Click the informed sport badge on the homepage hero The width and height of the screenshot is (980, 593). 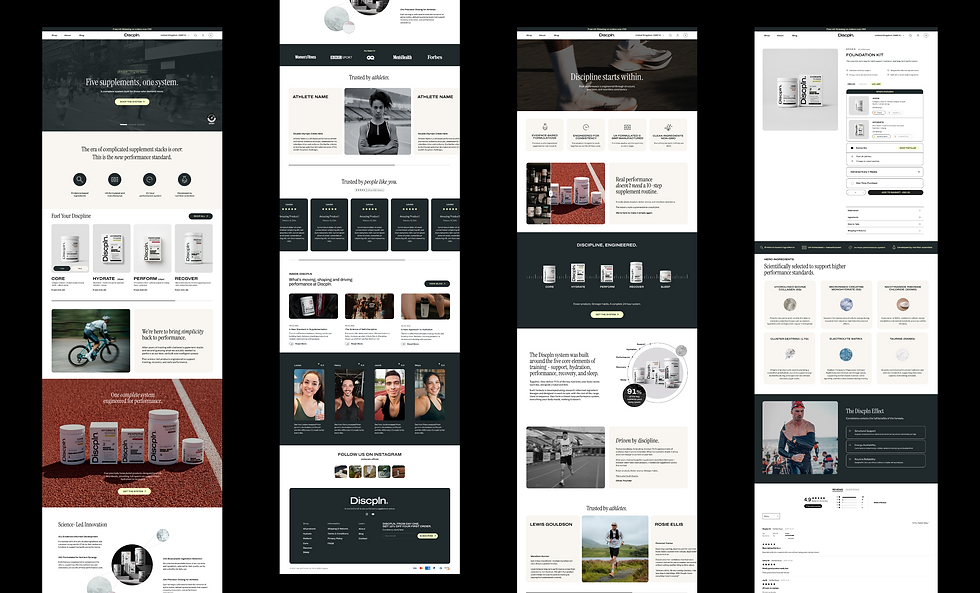pos(212,119)
